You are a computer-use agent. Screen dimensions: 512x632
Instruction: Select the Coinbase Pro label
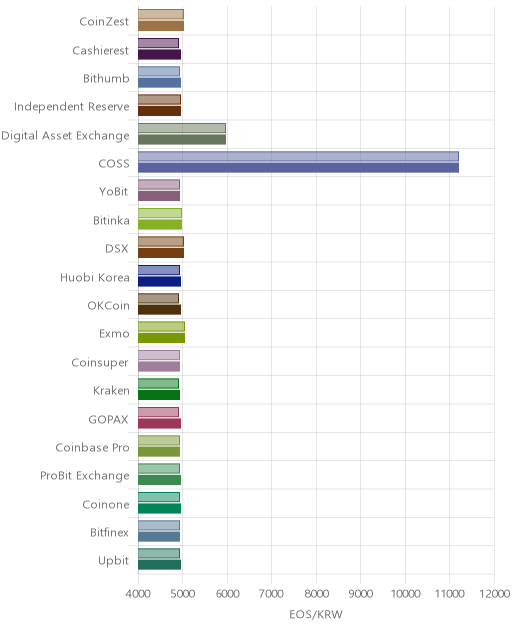92,447
